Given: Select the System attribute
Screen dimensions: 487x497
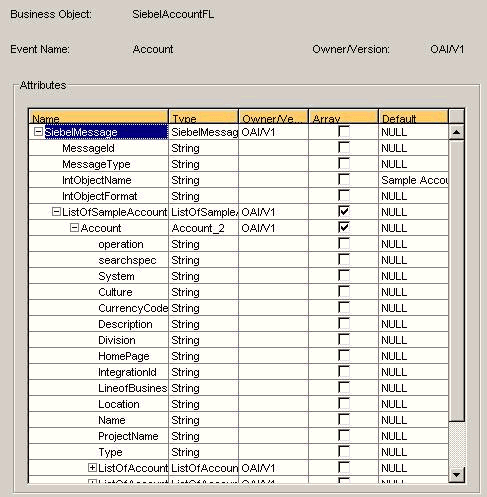Looking at the screenshot, I should [x=116, y=276].
